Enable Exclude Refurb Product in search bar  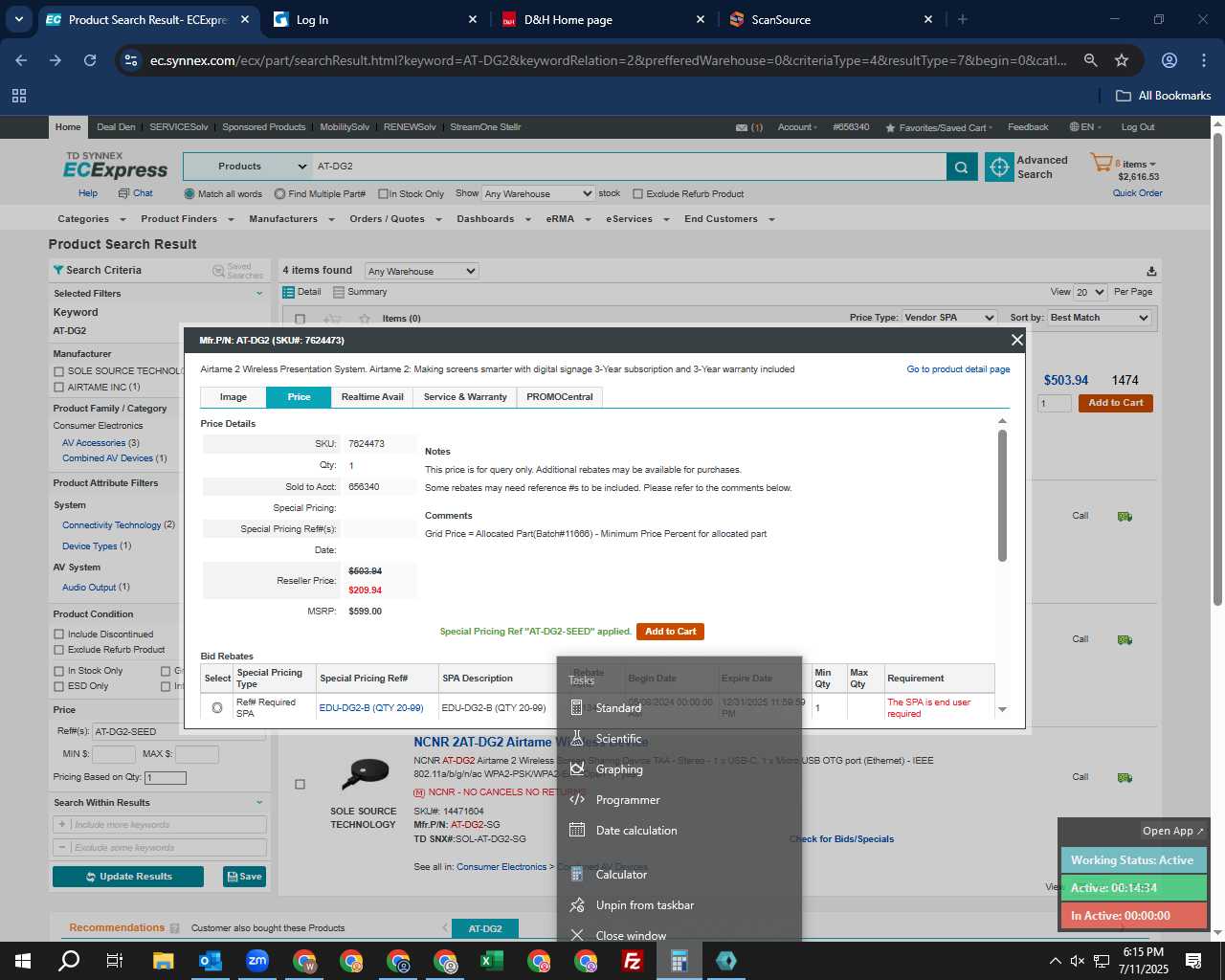(637, 194)
